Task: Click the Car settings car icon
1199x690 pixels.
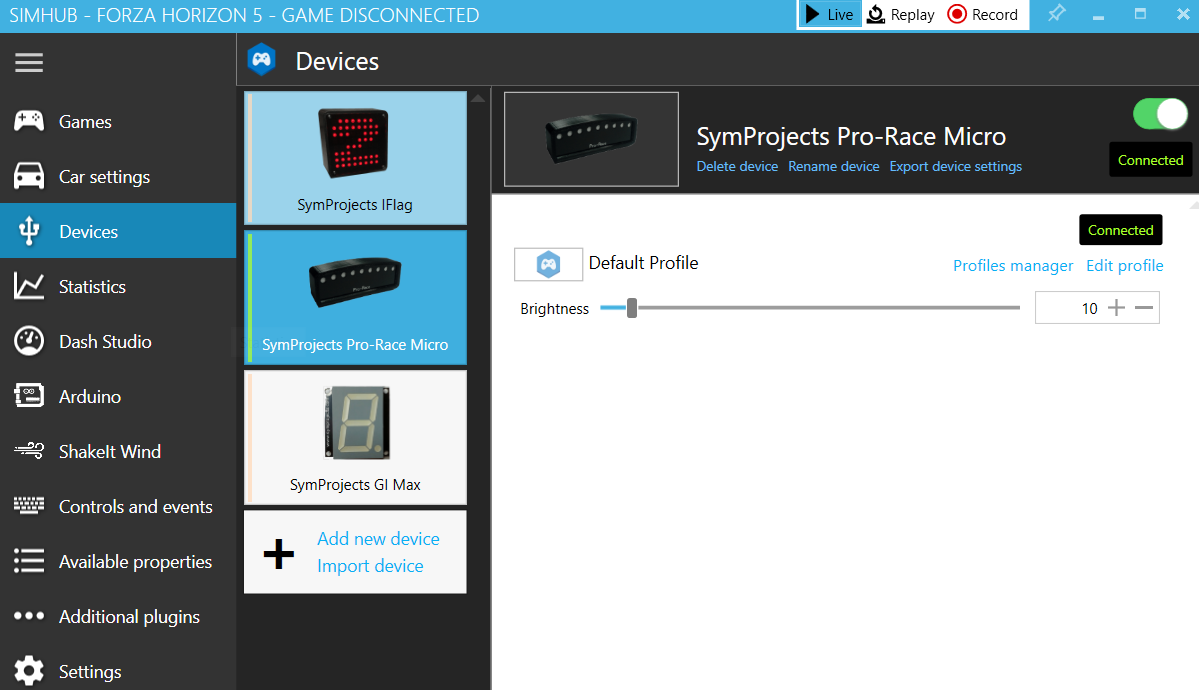Action: click(29, 177)
